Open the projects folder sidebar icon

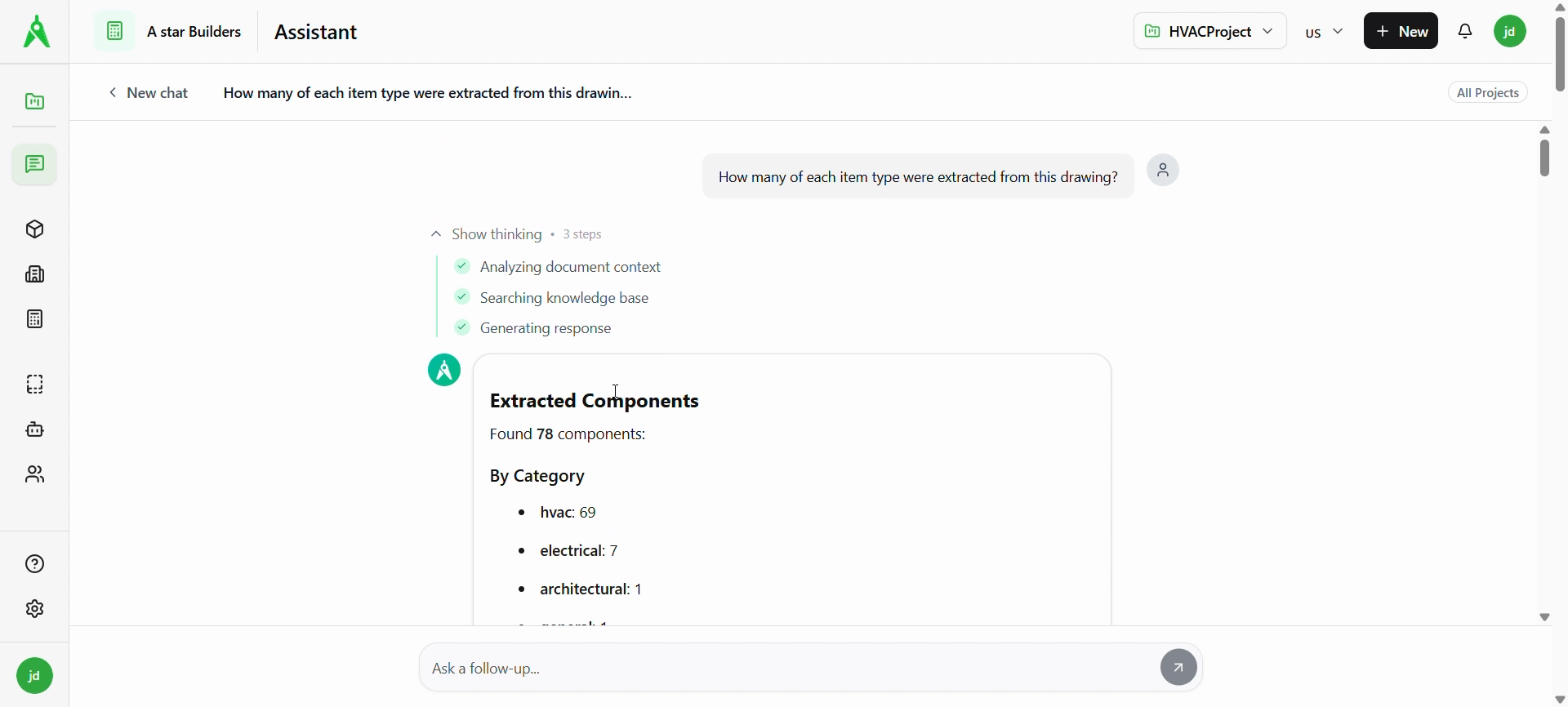coord(35,102)
